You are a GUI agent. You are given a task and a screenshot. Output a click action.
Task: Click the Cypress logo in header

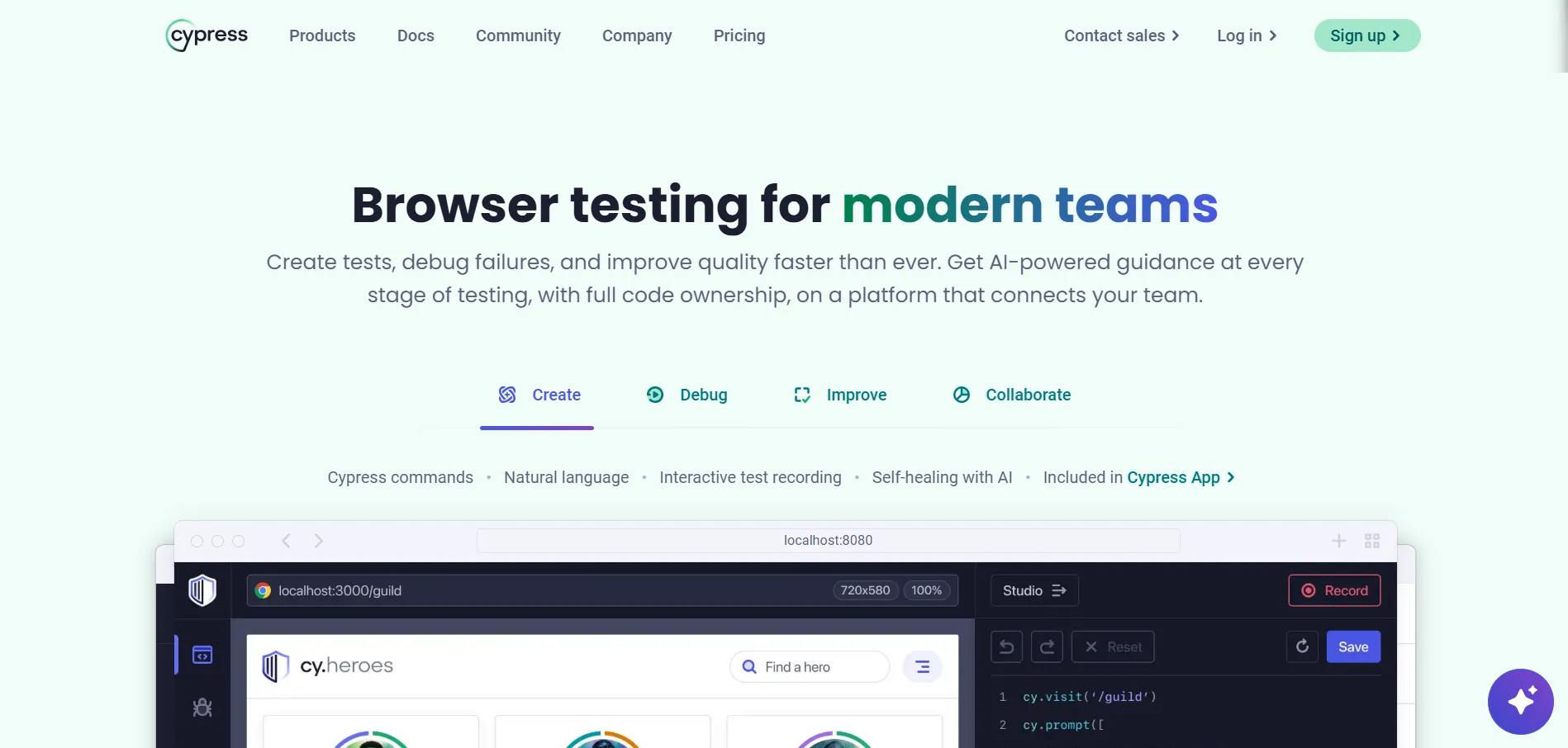point(207,36)
